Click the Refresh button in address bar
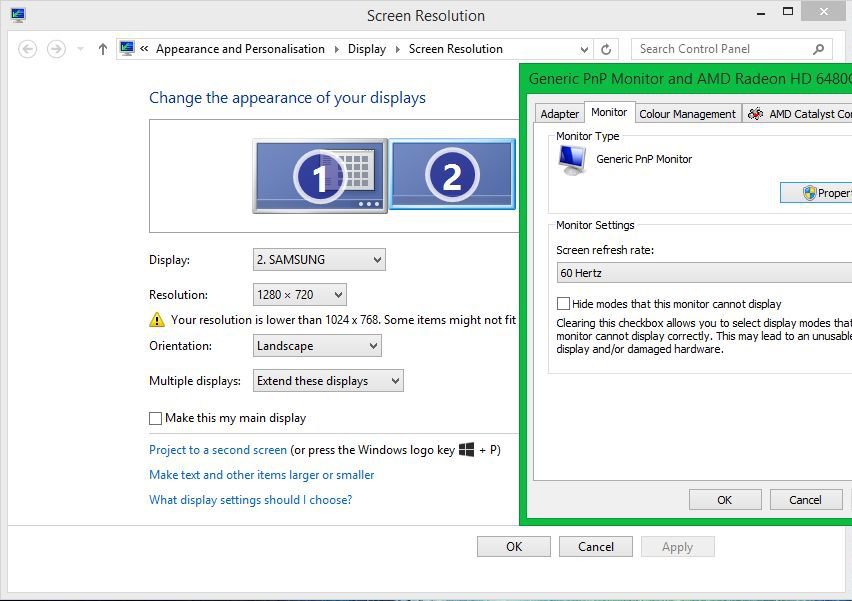852x601 pixels. click(606, 49)
